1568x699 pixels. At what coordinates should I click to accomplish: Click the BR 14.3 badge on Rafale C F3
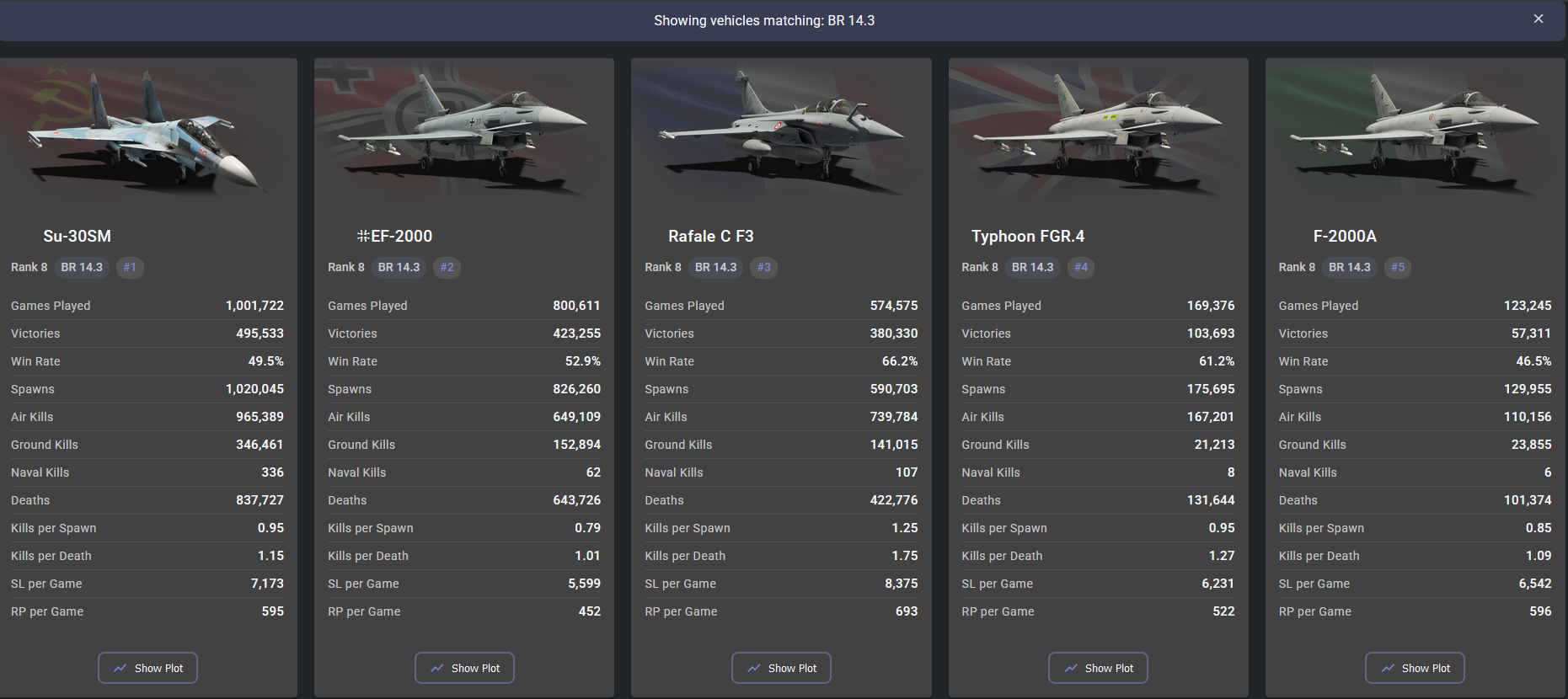(715, 267)
